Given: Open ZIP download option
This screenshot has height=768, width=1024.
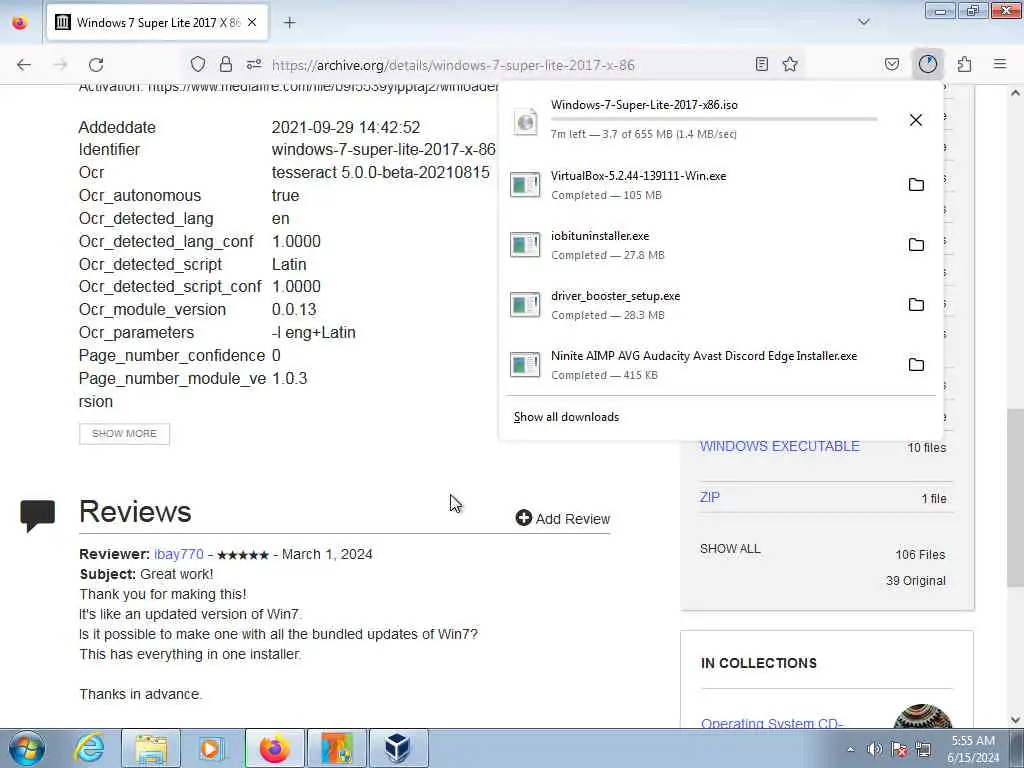Looking at the screenshot, I should tap(710, 497).
